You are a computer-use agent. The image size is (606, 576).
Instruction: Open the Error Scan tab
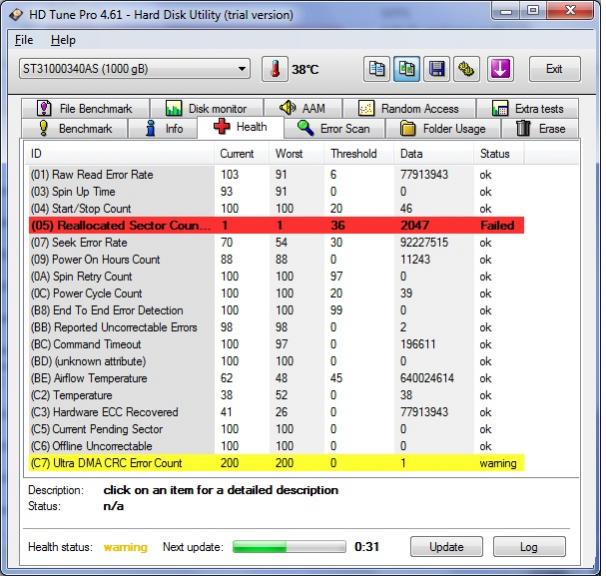[x=334, y=128]
